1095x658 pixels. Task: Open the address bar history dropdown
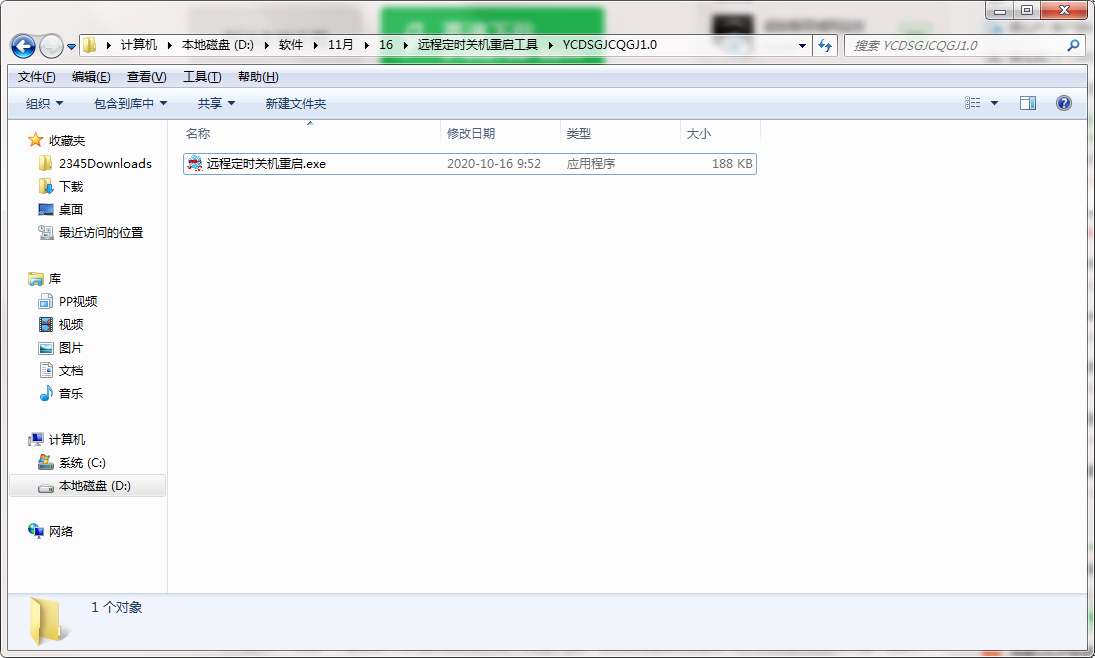click(x=802, y=45)
